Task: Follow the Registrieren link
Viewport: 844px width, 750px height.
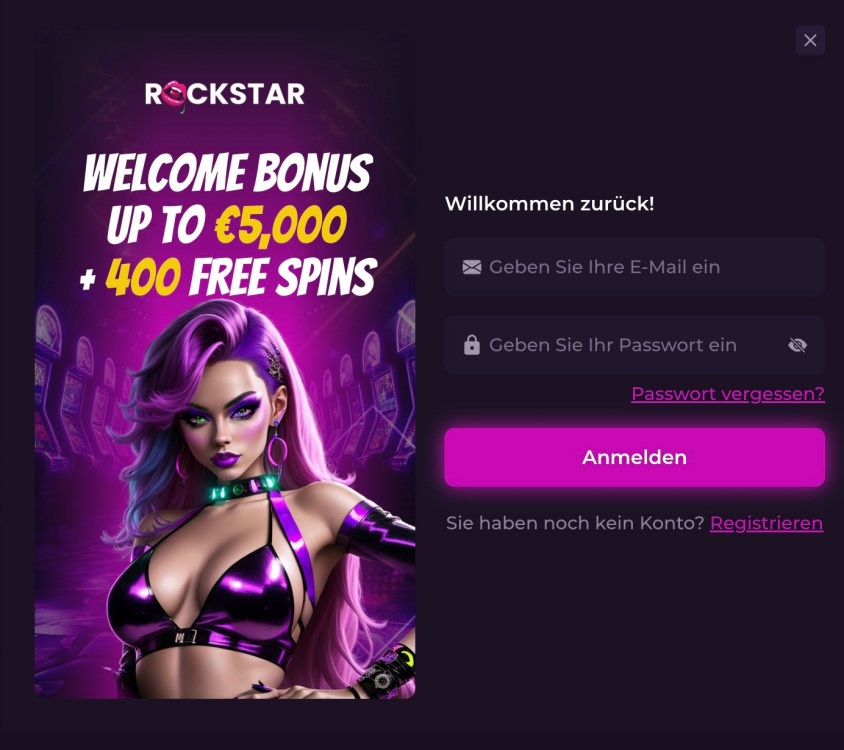Action: (x=766, y=523)
